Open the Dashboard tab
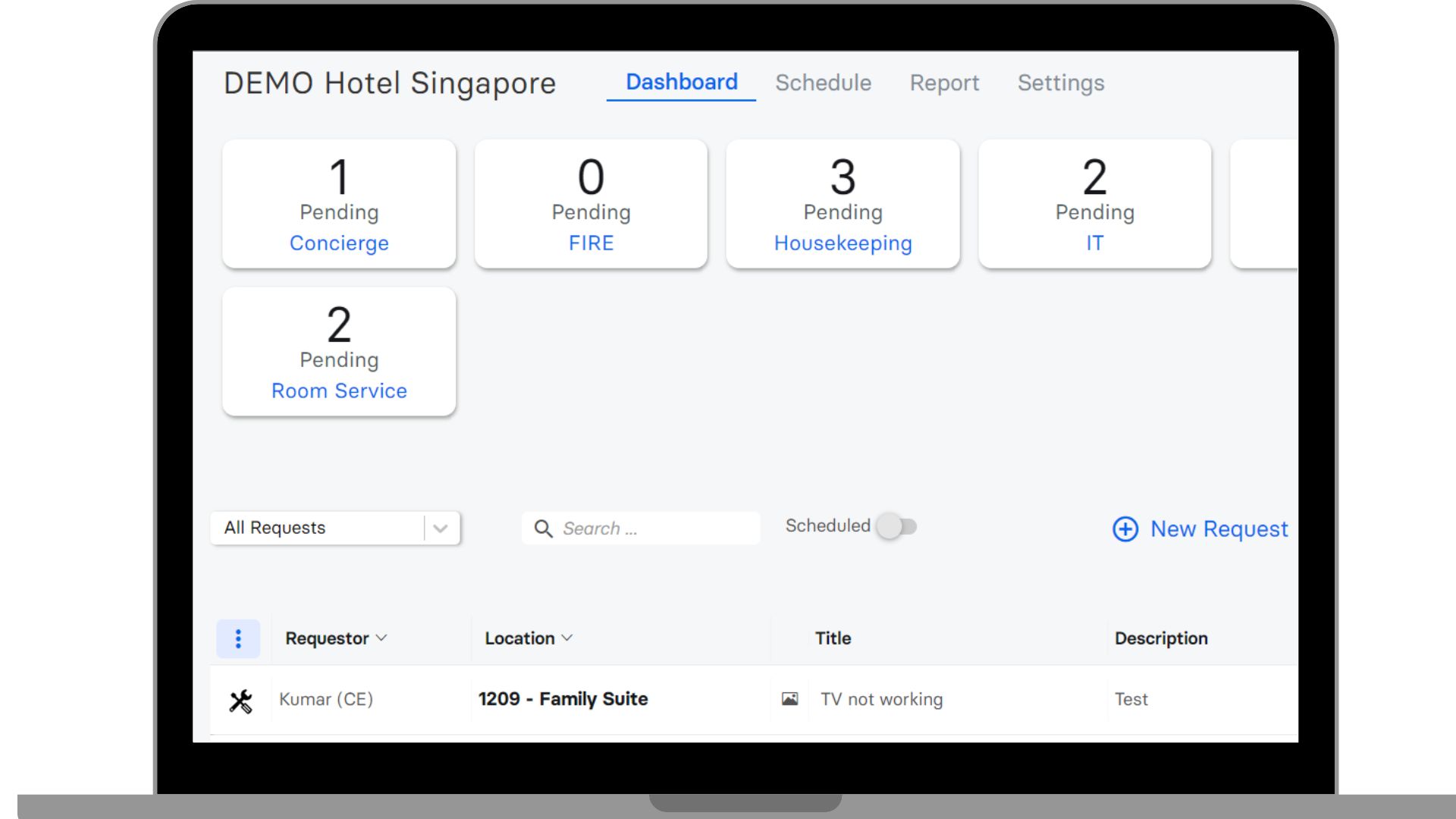This screenshot has height=819, width=1456. 681,82
